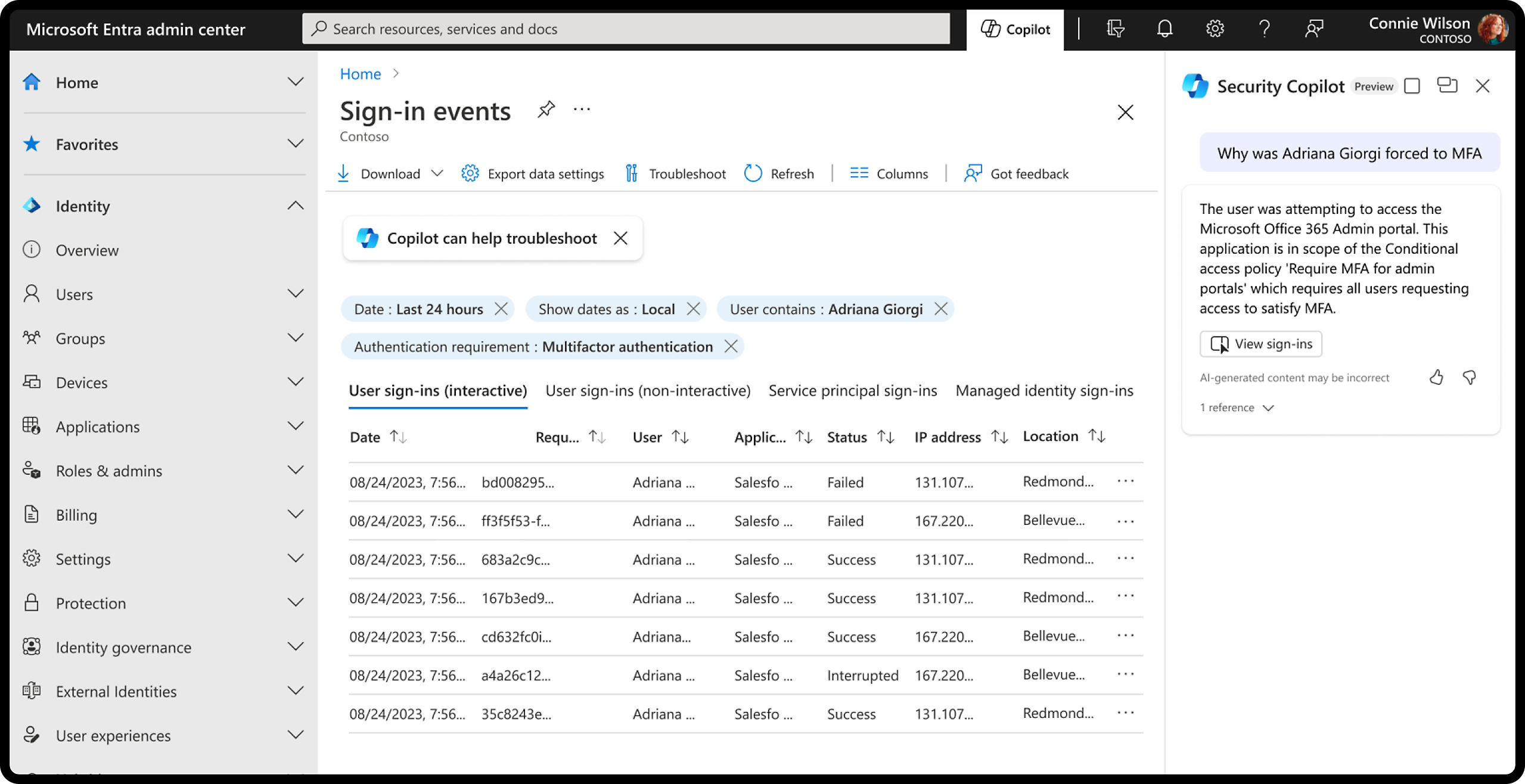The width and height of the screenshot is (1525, 784).
Task: Remove the Multifactor authentication filter
Action: [731, 346]
